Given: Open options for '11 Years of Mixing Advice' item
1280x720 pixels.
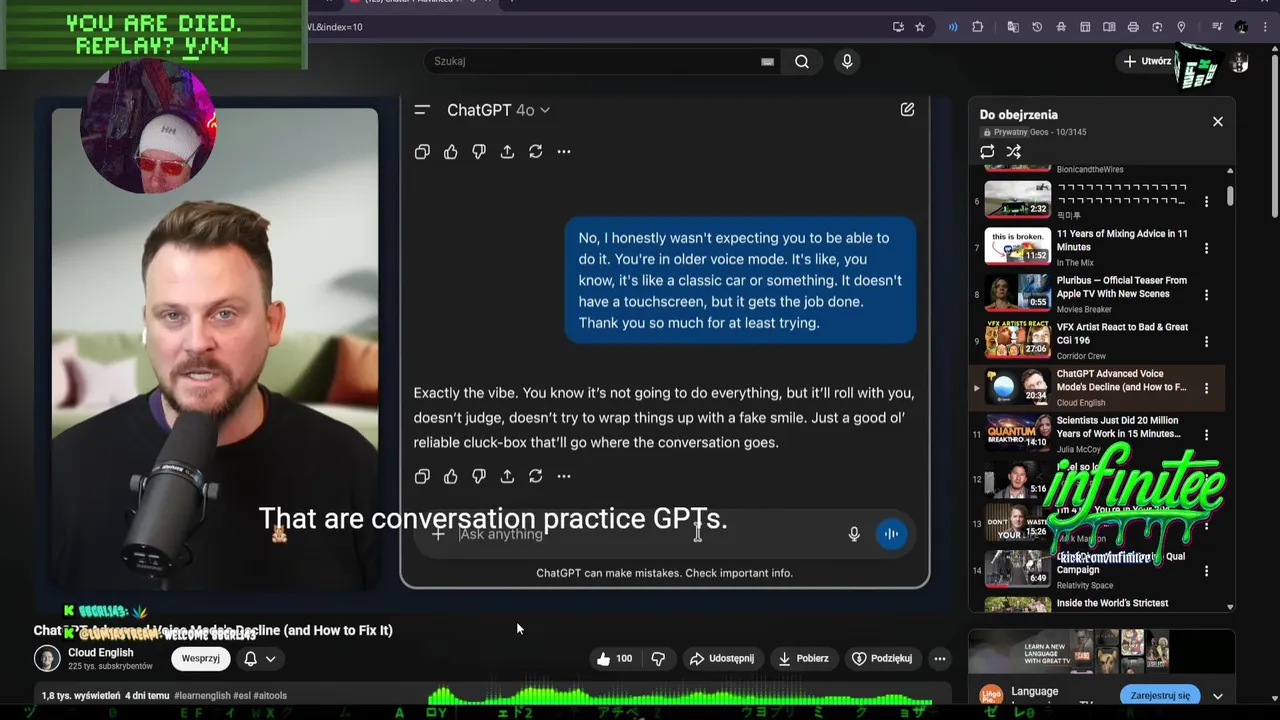Looking at the screenshot, I should [1206, 248].
